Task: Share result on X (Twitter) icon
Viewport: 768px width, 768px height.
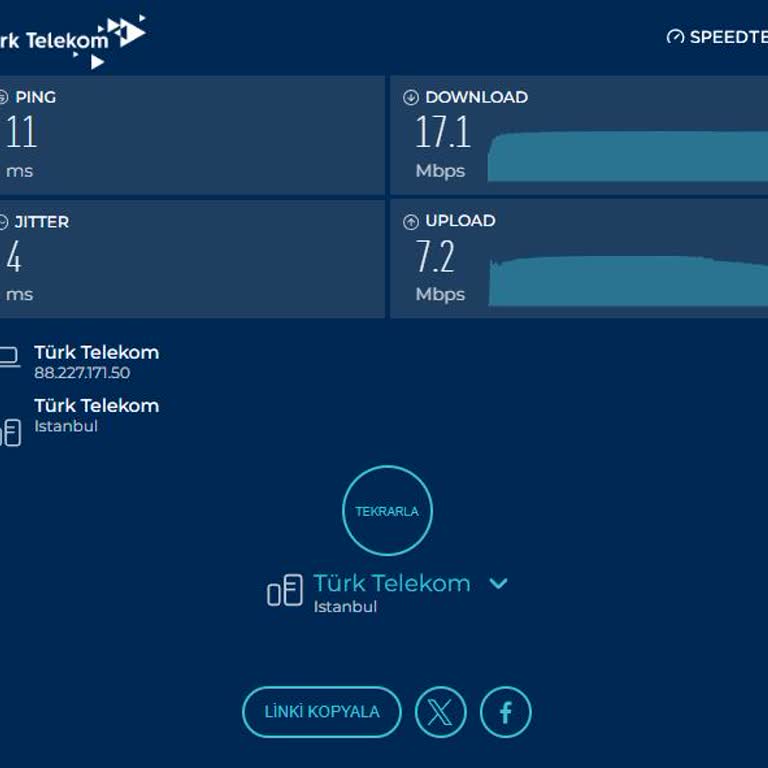Action: click(x=440, y=712)
